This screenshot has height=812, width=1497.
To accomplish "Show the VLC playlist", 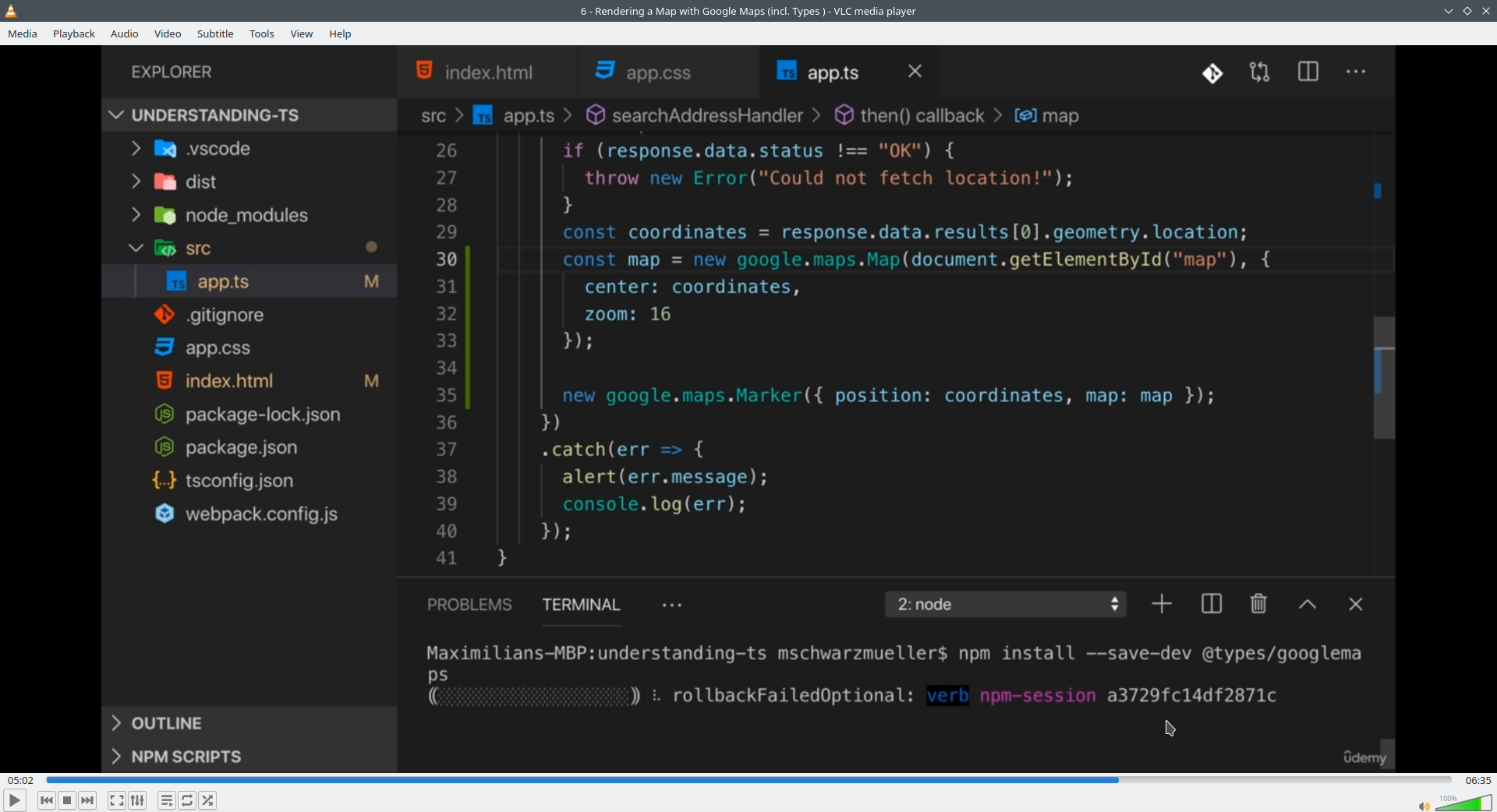I will coord(166,800).
